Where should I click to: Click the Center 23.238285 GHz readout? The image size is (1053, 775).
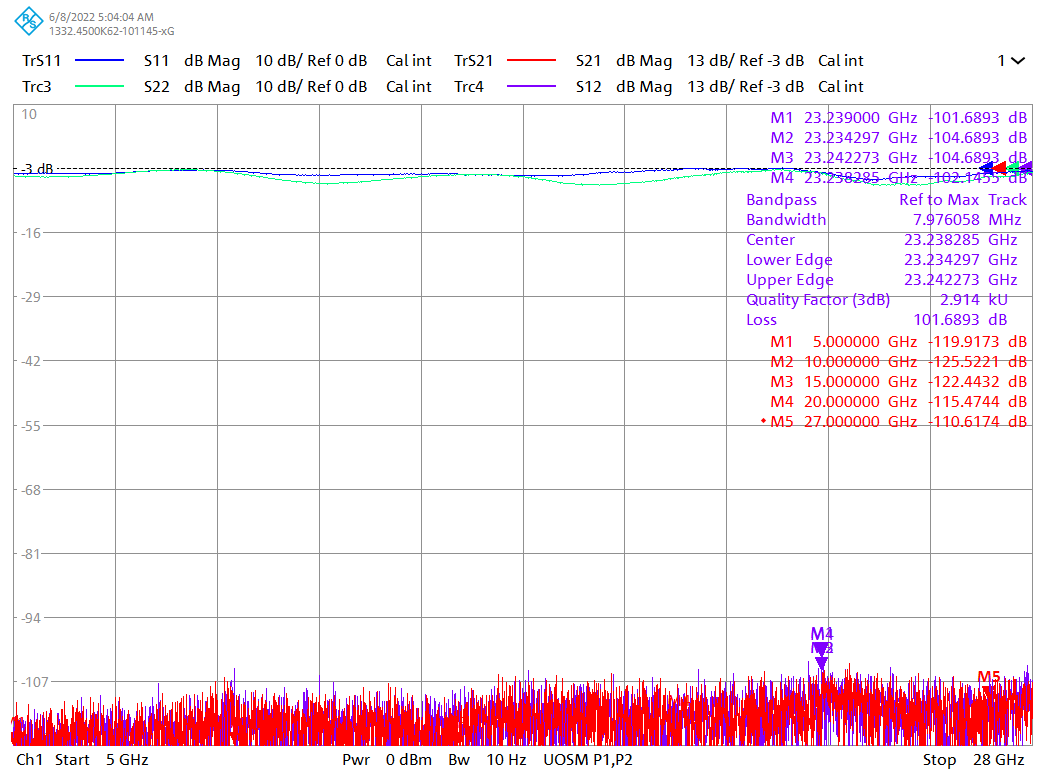881,240
